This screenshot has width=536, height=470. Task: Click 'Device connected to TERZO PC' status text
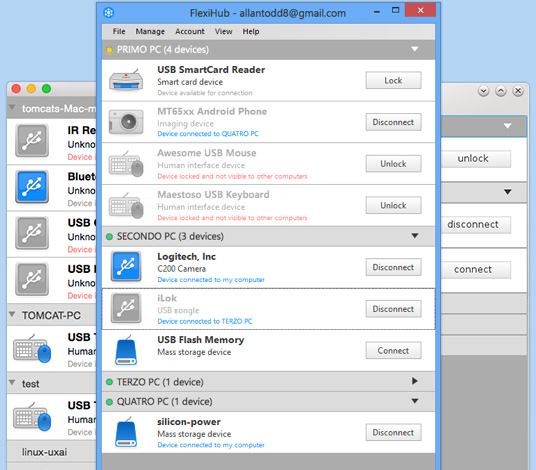pos(205,321)
